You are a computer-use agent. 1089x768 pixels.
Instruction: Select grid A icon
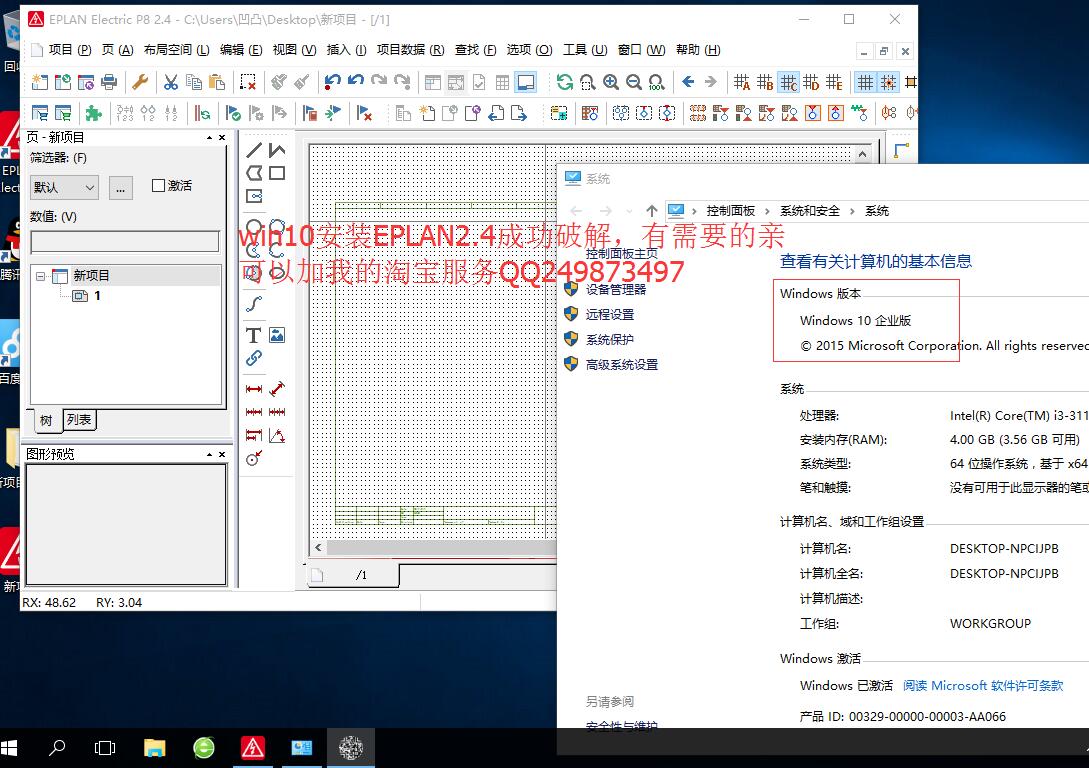742,83
